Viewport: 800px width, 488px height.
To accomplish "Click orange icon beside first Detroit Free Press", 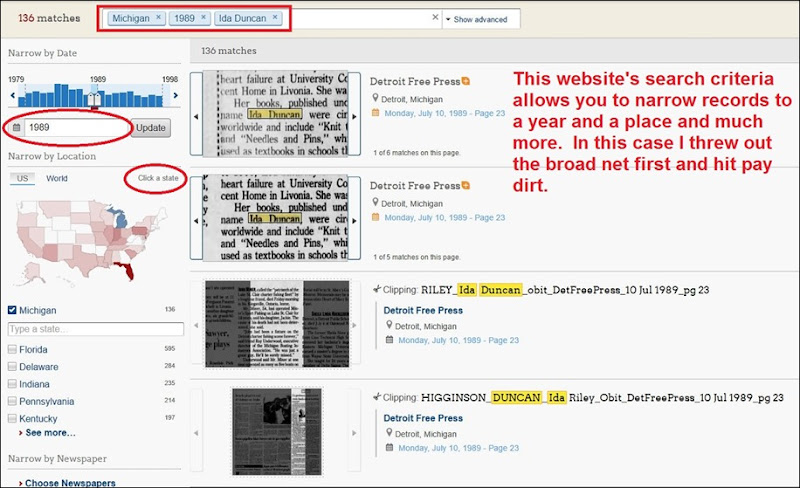I will point(465,81).
